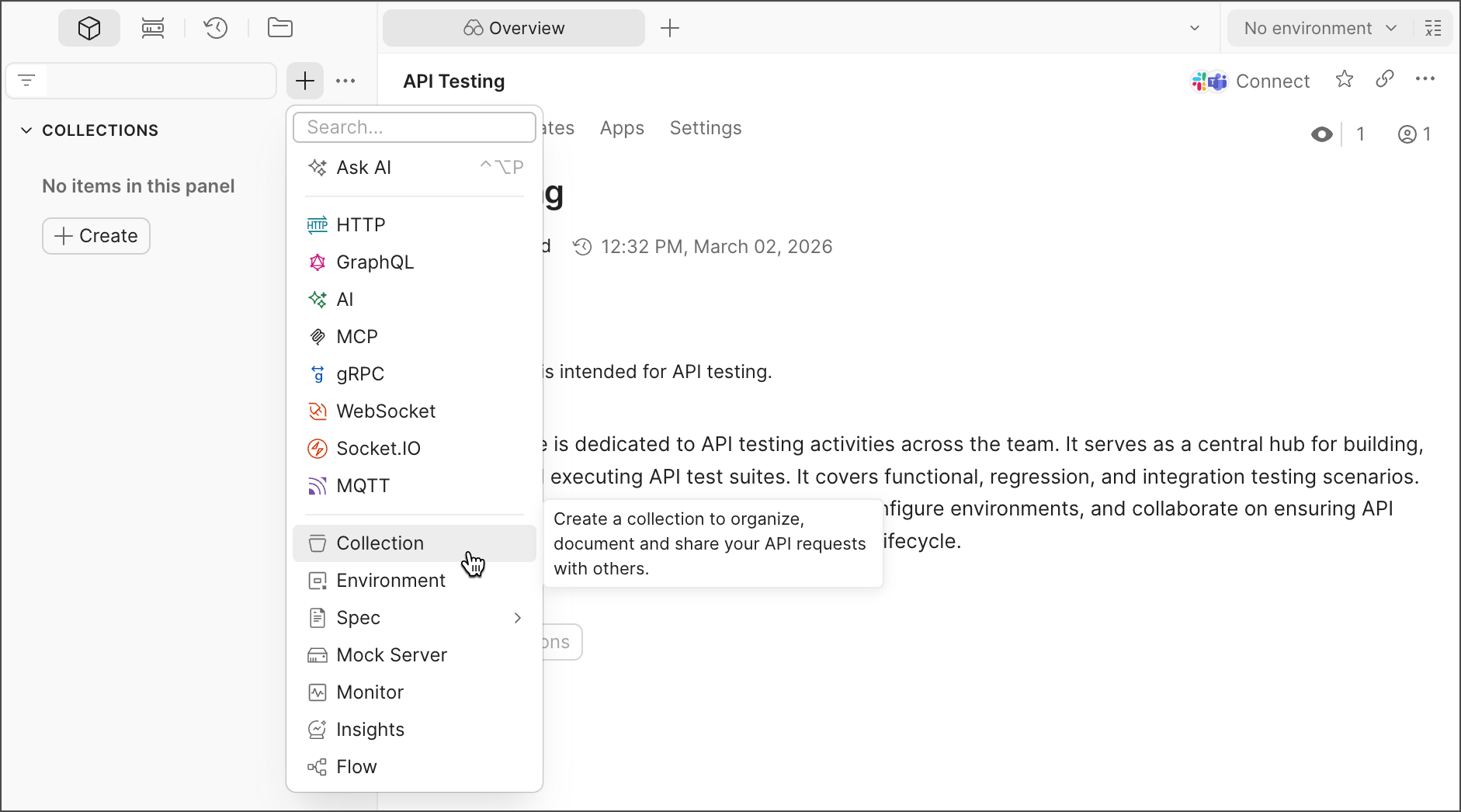Open the No environment dropdown
Viewport: 1461px width, 812px height.
tap(1319, 29)
